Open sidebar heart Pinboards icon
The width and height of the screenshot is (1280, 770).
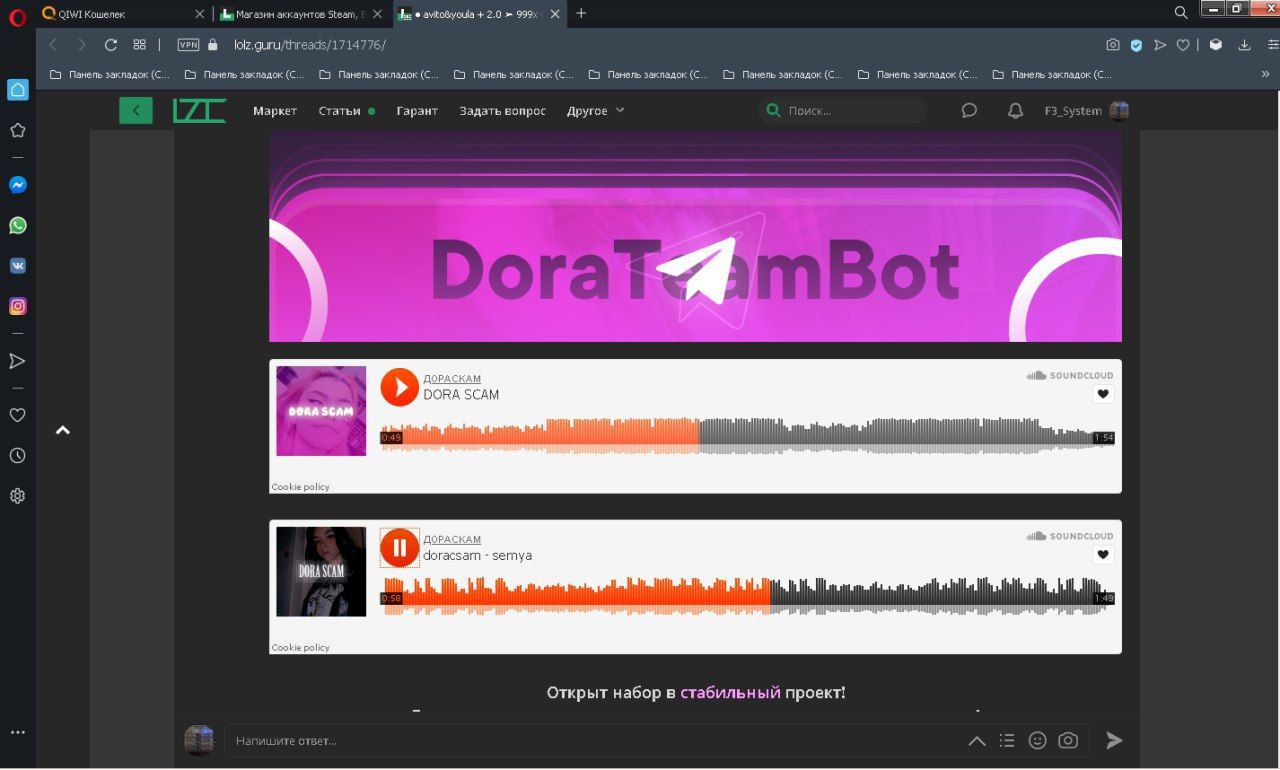pyautogui.click(x=17, y=415)
